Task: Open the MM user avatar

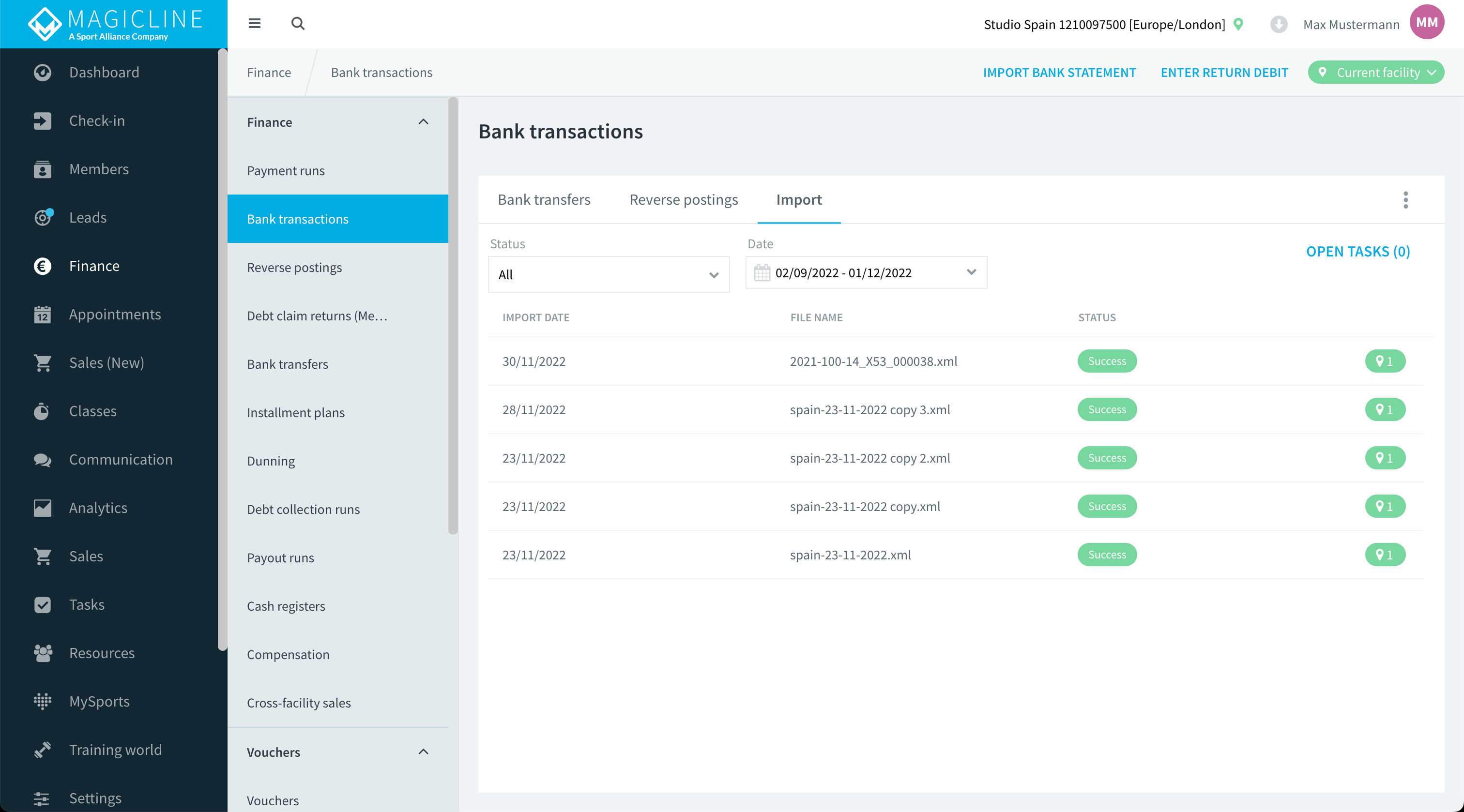Action: pyautogui.click(x=1427, y=22)
